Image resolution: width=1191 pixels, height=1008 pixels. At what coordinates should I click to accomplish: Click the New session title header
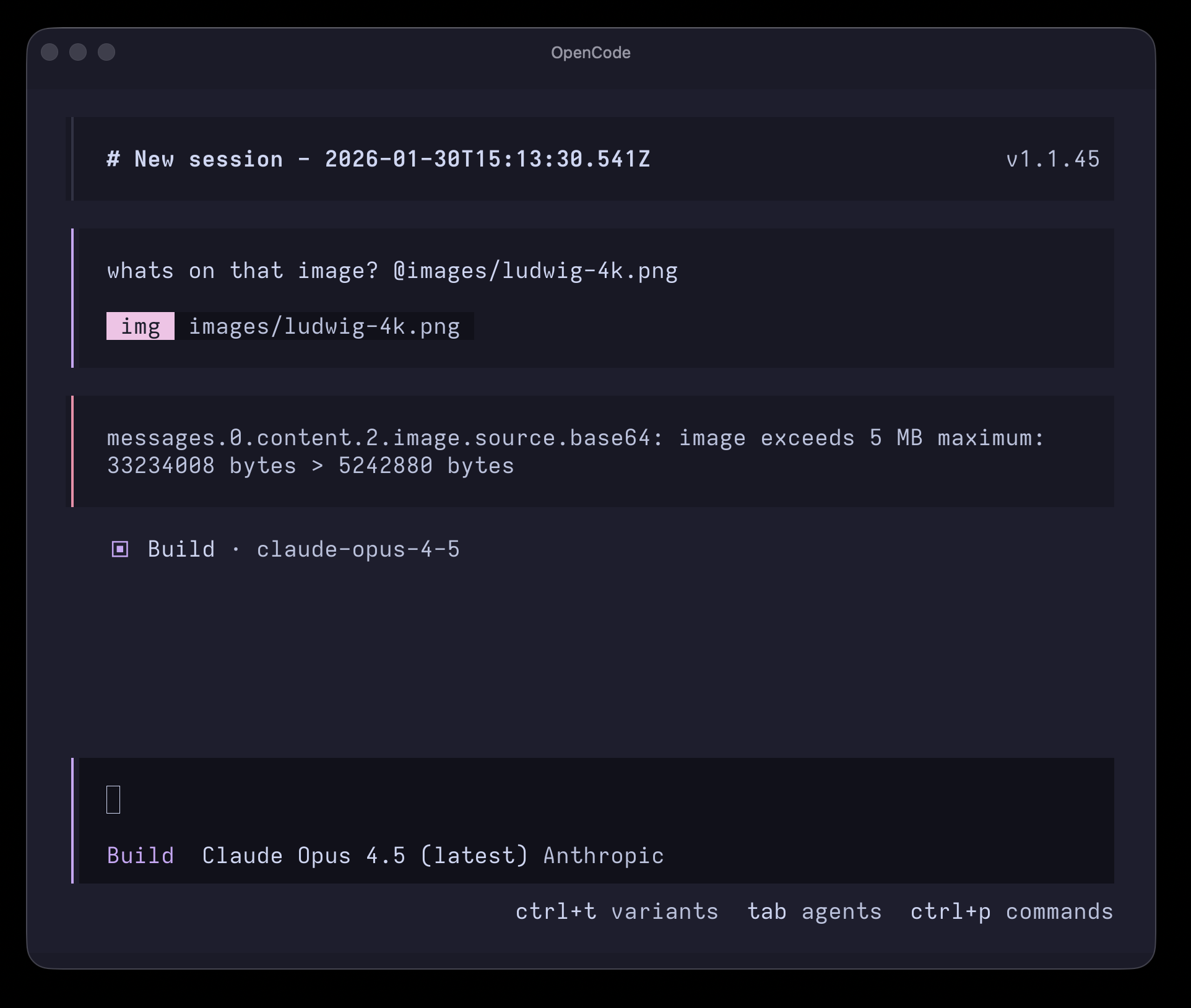pos(378,159)
